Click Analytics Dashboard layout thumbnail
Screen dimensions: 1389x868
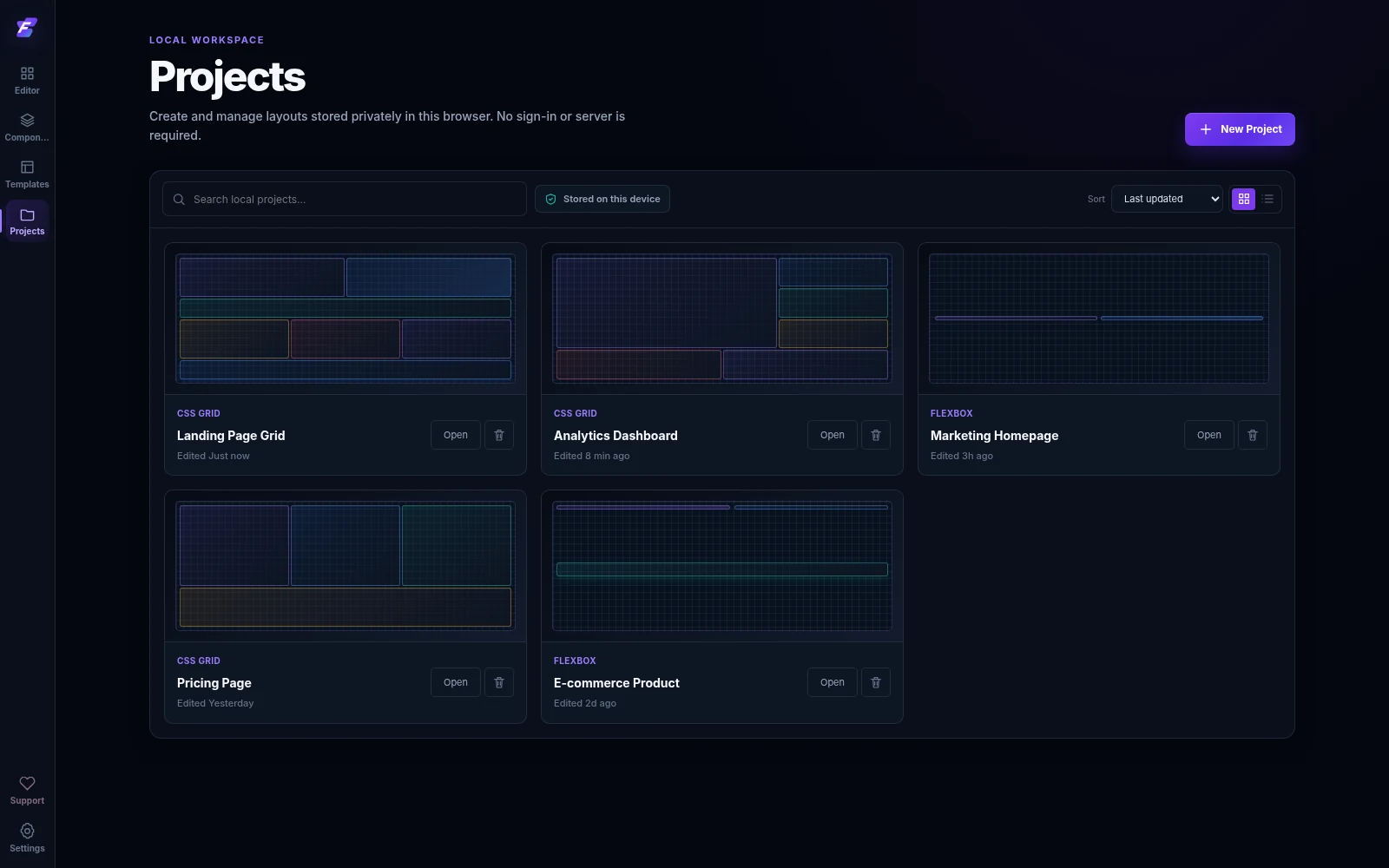(722, 319)
